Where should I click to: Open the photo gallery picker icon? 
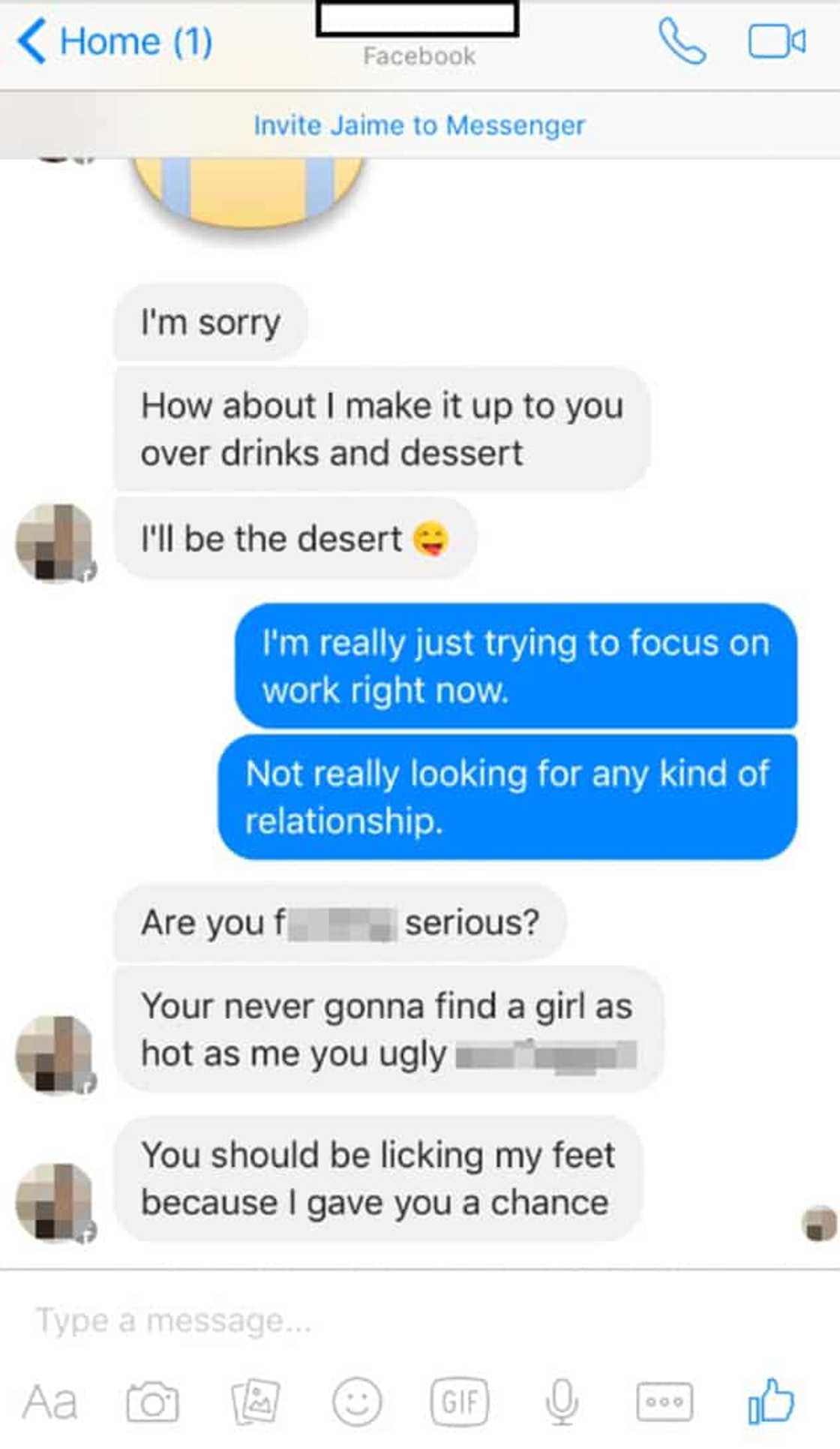[256, 1402]
